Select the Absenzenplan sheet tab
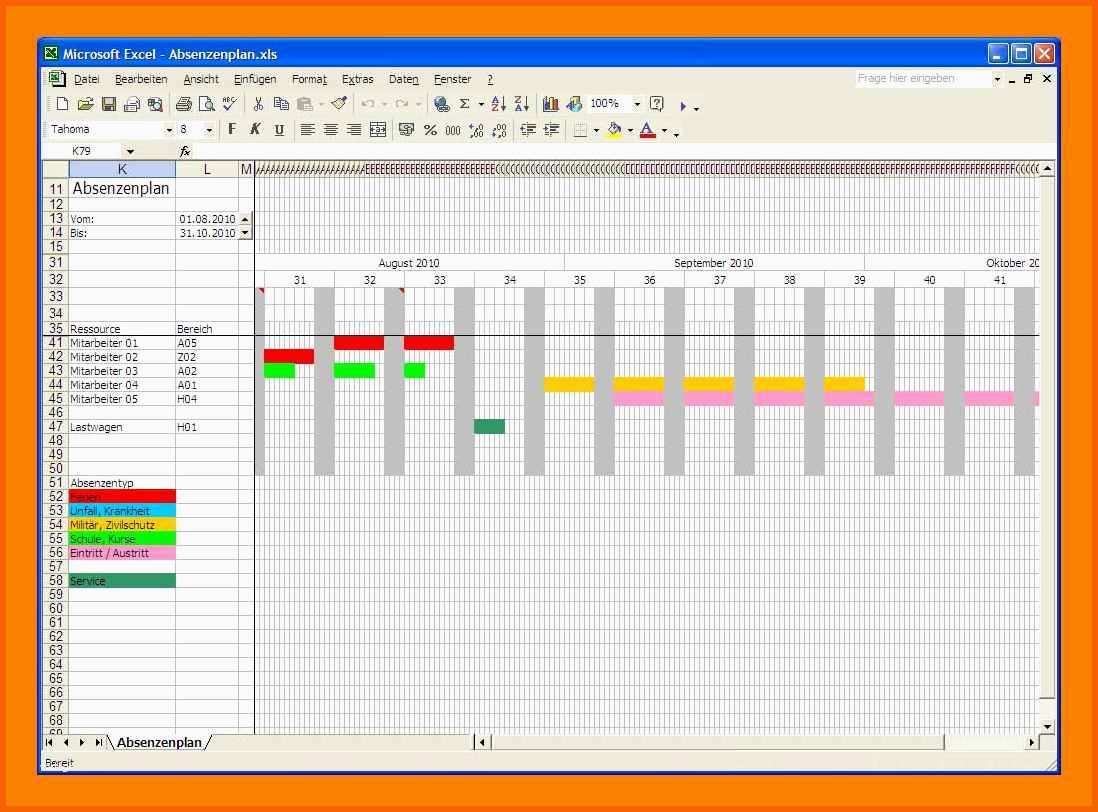This screenshot has height=812, width=1098. [159, 742]
